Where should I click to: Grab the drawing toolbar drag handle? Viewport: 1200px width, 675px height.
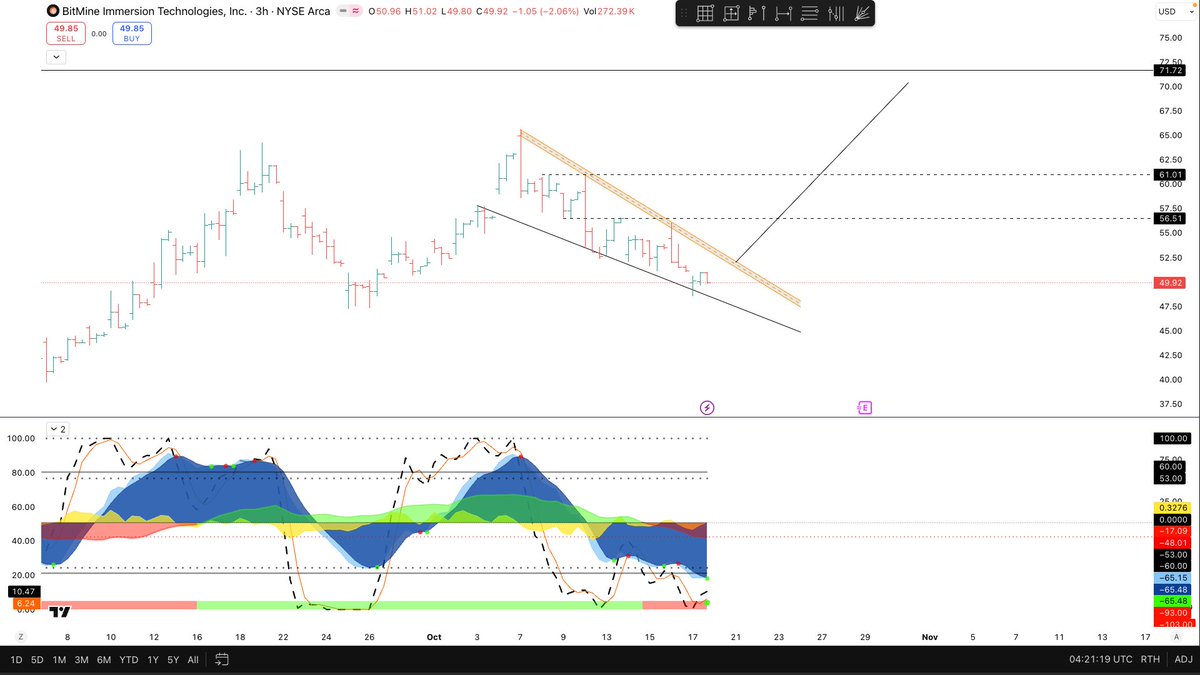[685, 14]
